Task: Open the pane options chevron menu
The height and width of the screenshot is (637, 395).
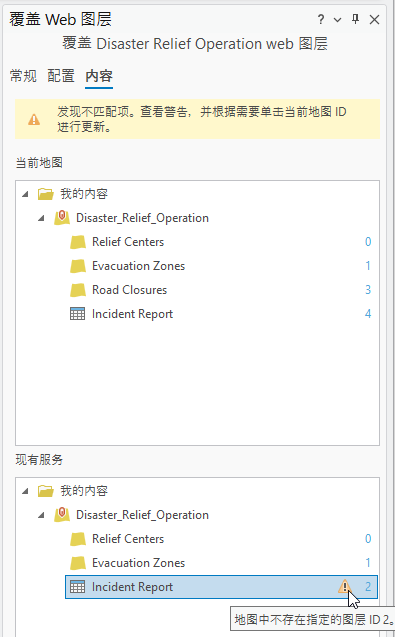Action: point(337,20)
